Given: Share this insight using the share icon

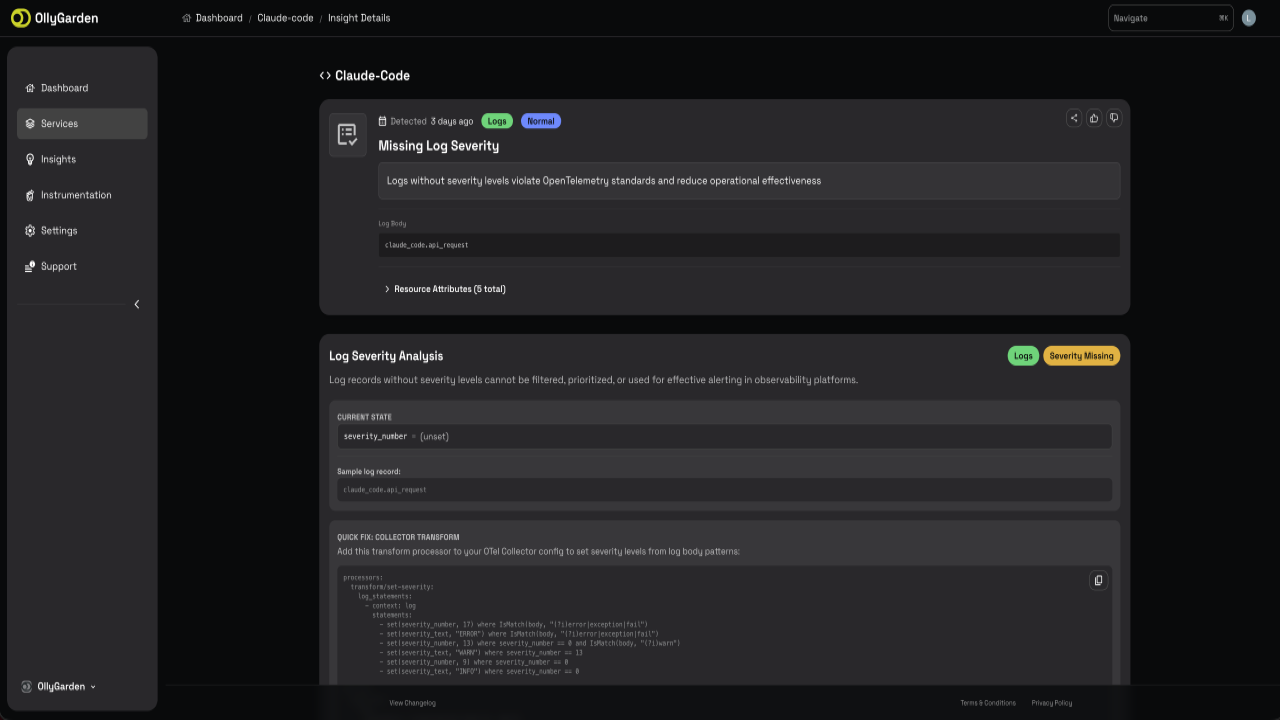Looking at the screenshot, I should pos(1074,118).
